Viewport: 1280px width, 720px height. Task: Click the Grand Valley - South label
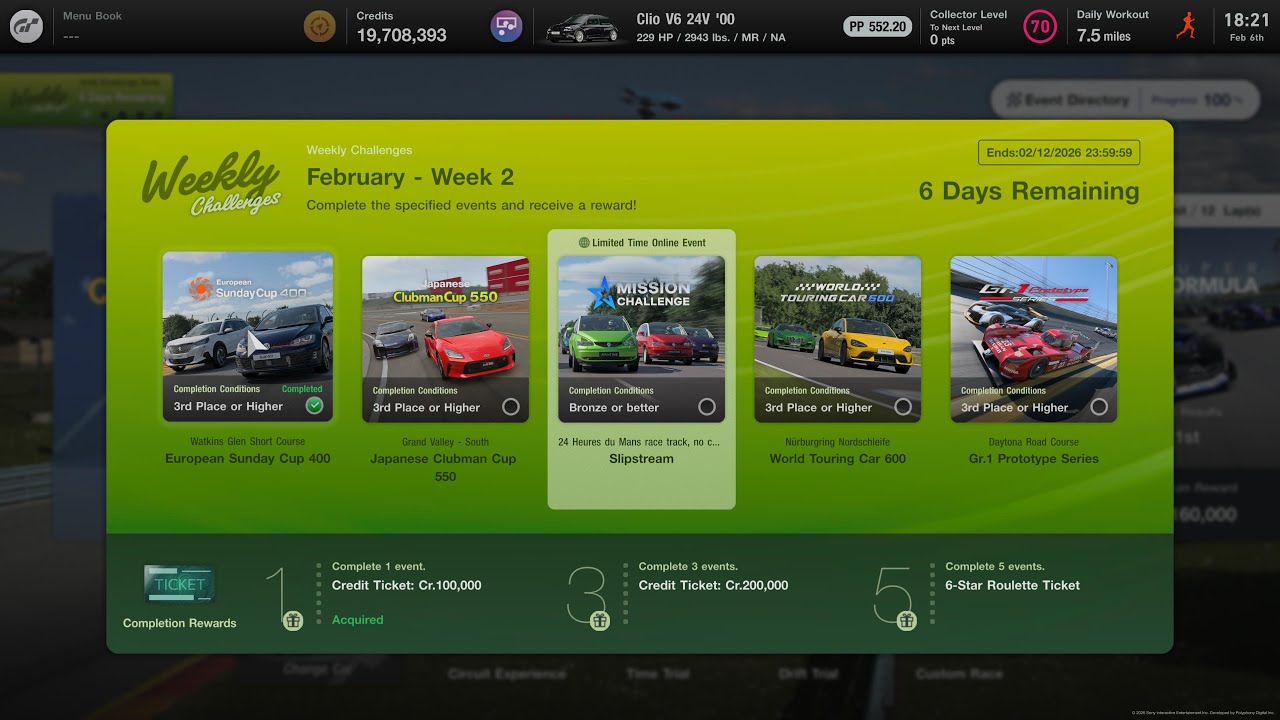(x=445, y=442)
